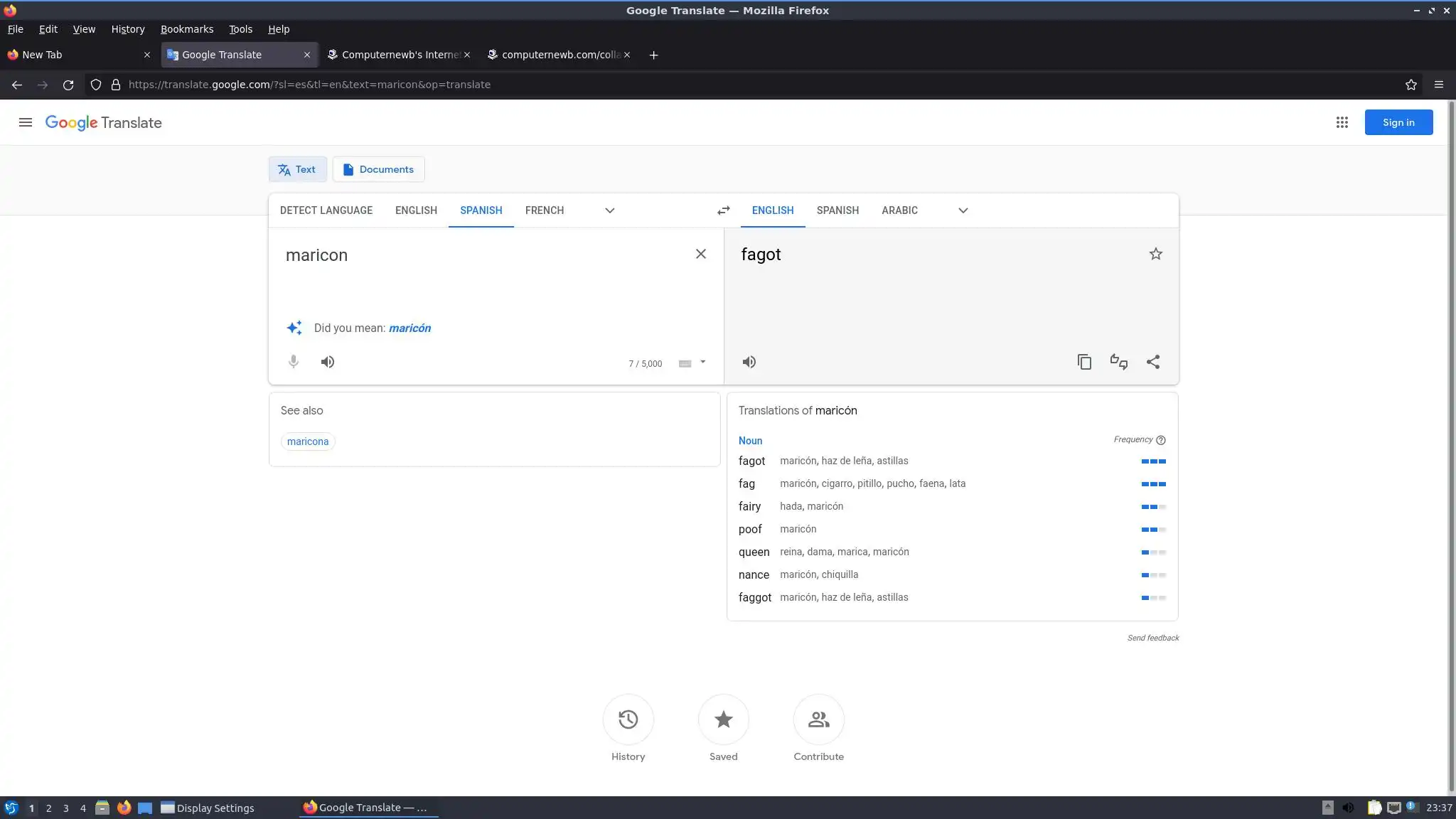The height and width of the screenshot is (819, 1456).
Task: Select French as the source language
Action: point(544,210)
